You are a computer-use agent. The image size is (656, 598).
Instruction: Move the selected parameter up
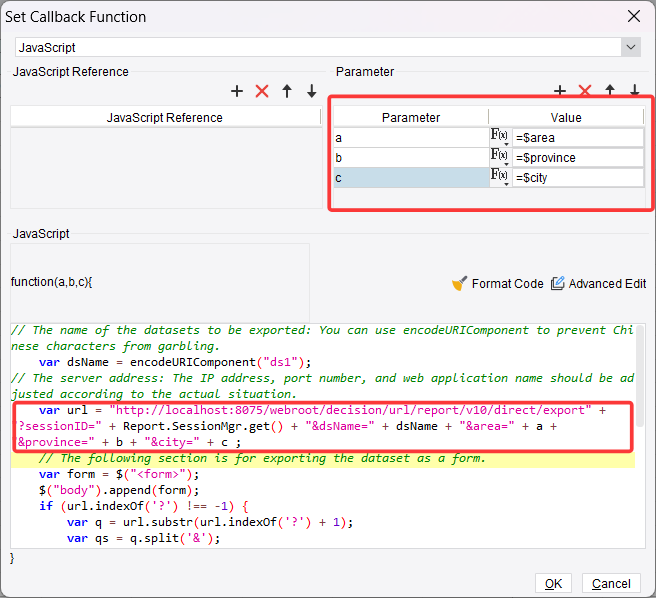point(610,90)
